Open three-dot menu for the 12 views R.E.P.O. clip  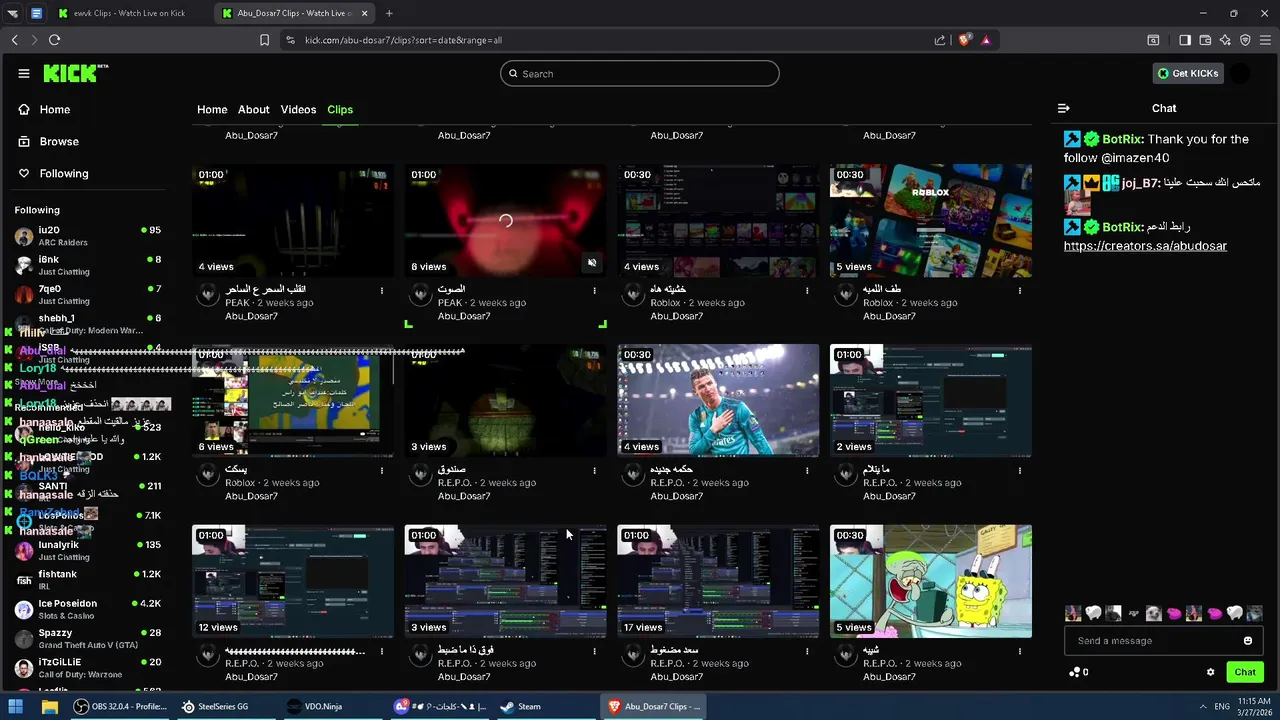[381, 651]
